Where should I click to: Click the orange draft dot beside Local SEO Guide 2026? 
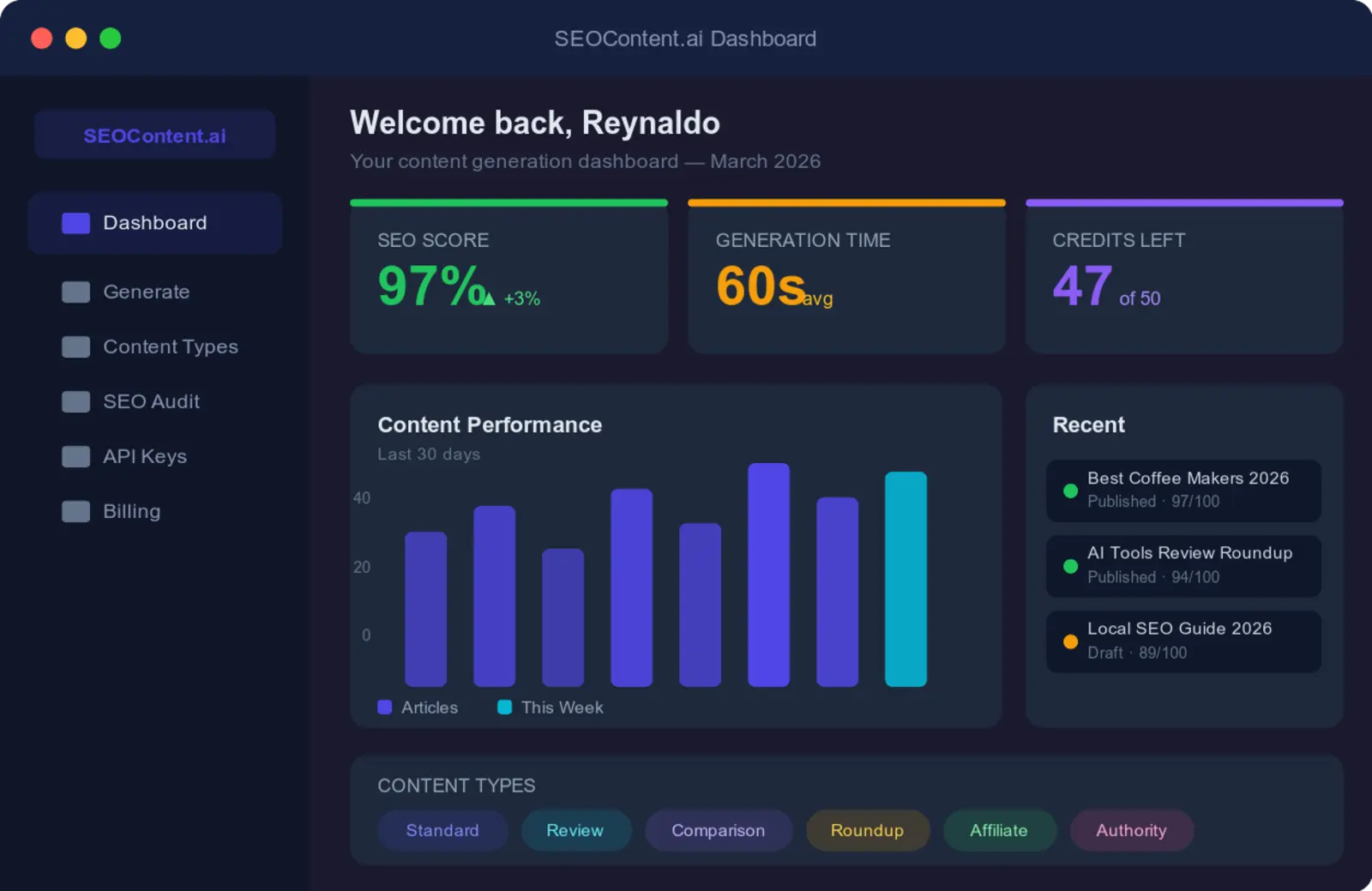click(x=1069, y=641)
